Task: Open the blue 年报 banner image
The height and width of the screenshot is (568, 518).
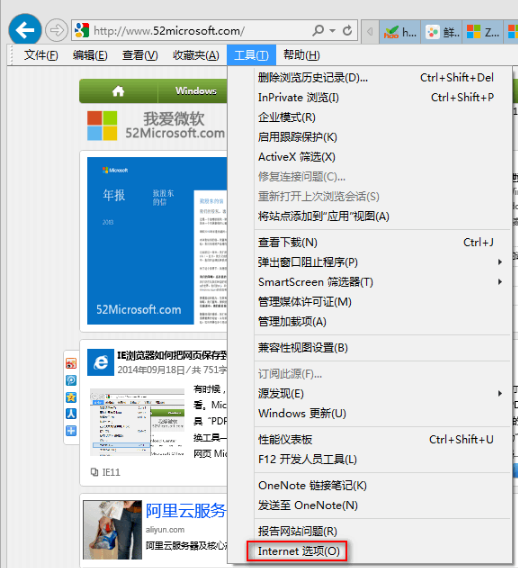Action: click(157, 241)
